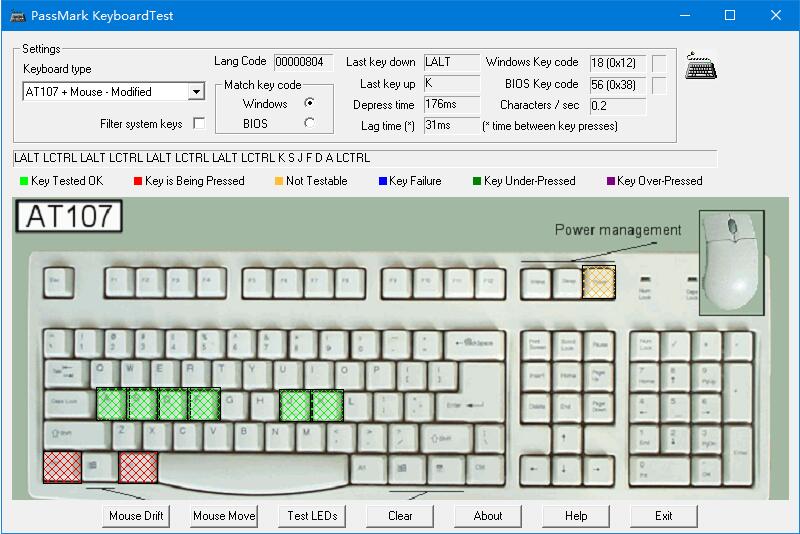Click the H key on keyboard image
Viewport: 800px width, 534px height.
point(264,405)
